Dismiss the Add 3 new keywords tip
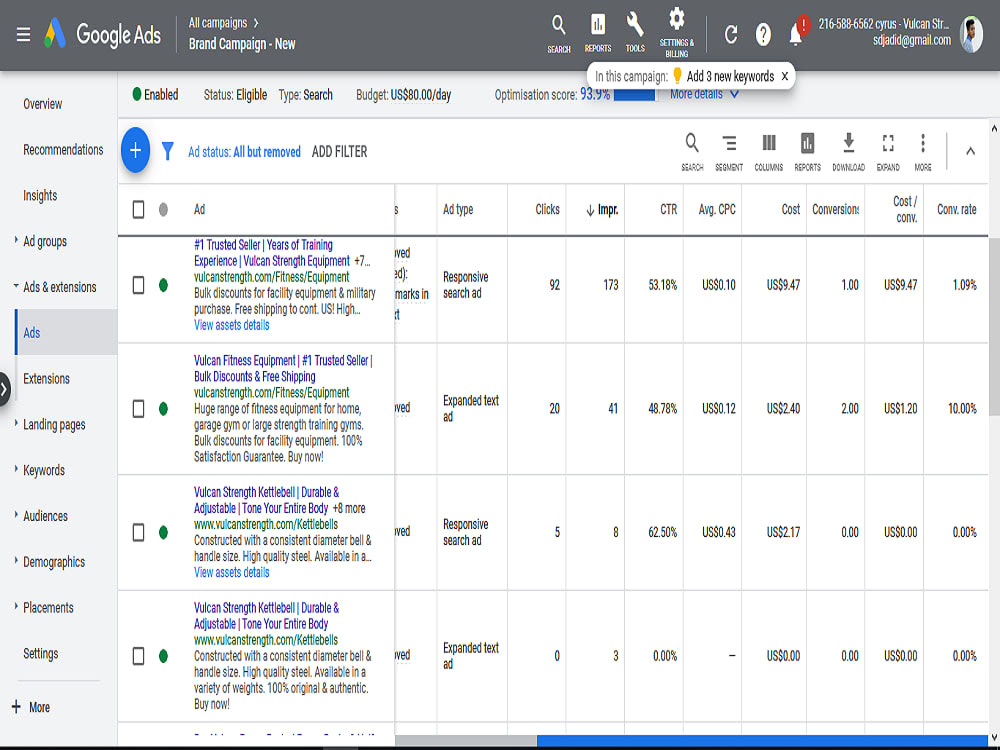Viewport: 1000px width, 750px height. [784, 77]
